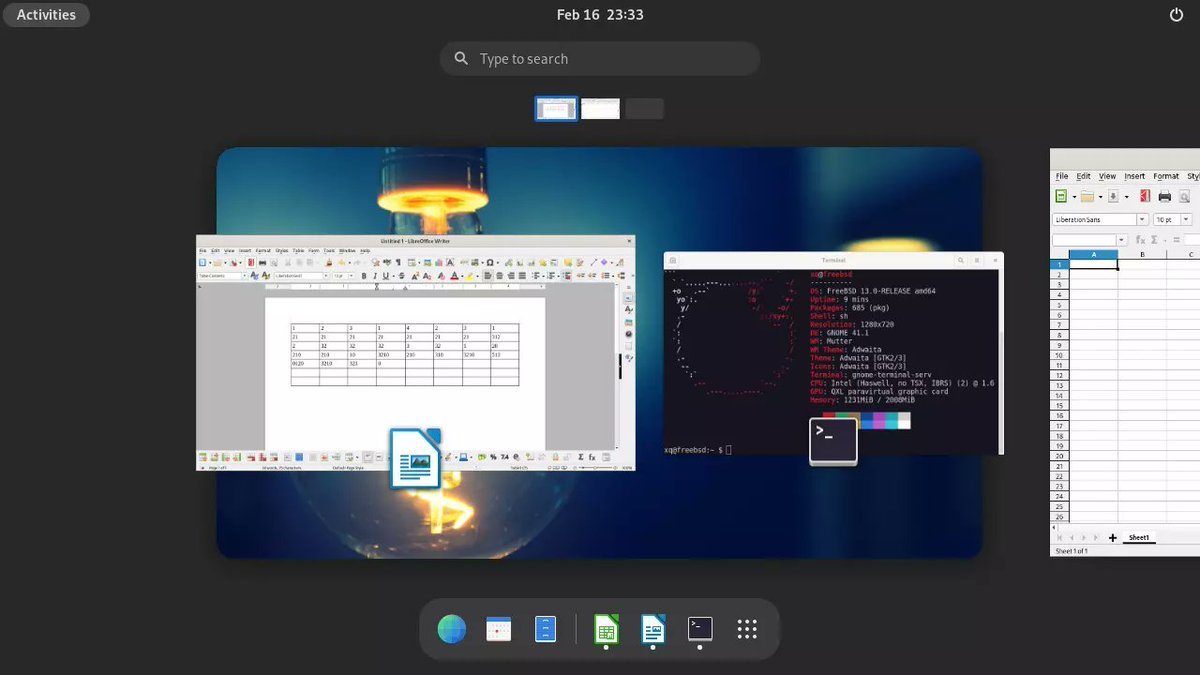Click the Function Wizard fx icon in Calc

pyautogui.click(x=1141, y=240)
